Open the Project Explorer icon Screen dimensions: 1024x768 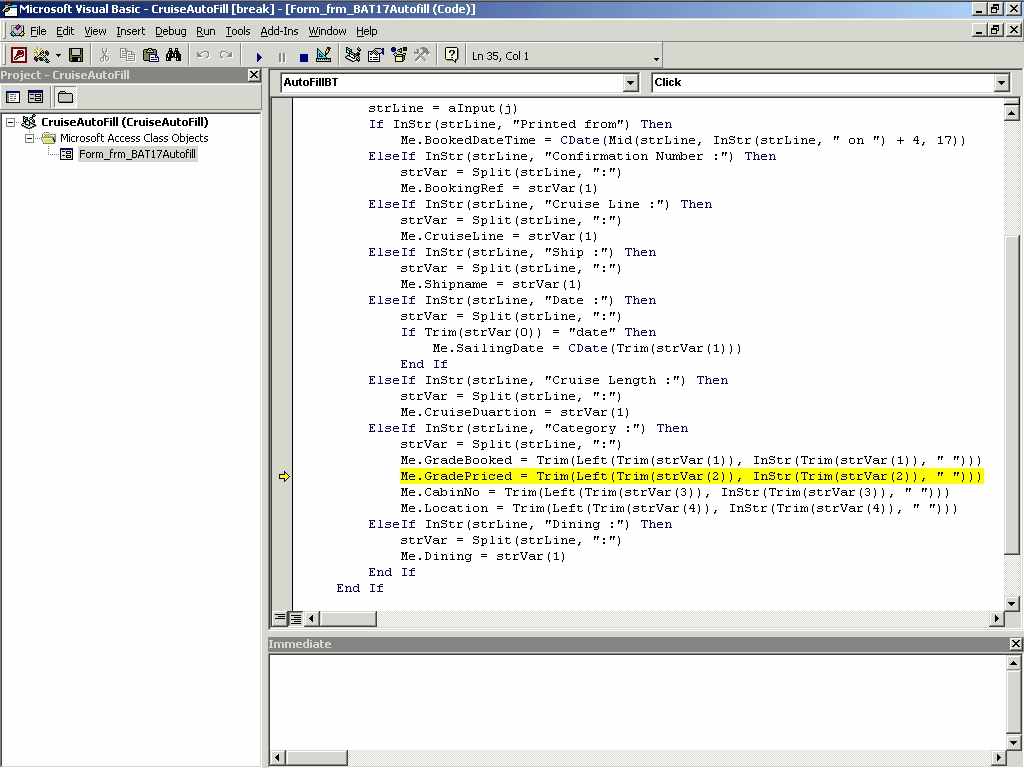tap(353, 56)
